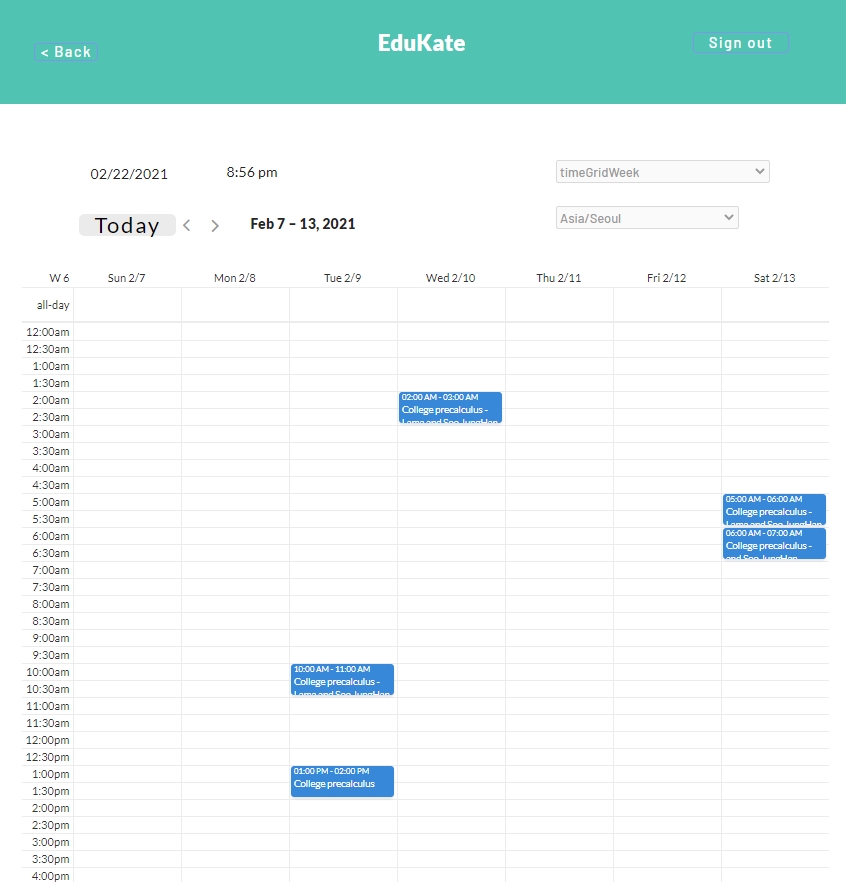Open the 10:00 AM Tuesday precalculus event
Screen dimensions: 846x882
click(342, 680)
